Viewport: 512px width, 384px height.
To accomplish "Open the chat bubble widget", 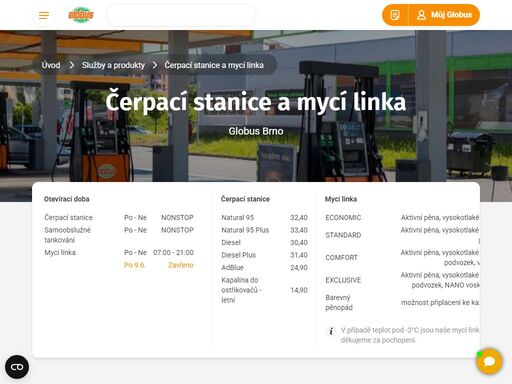I will click(489, 361).
